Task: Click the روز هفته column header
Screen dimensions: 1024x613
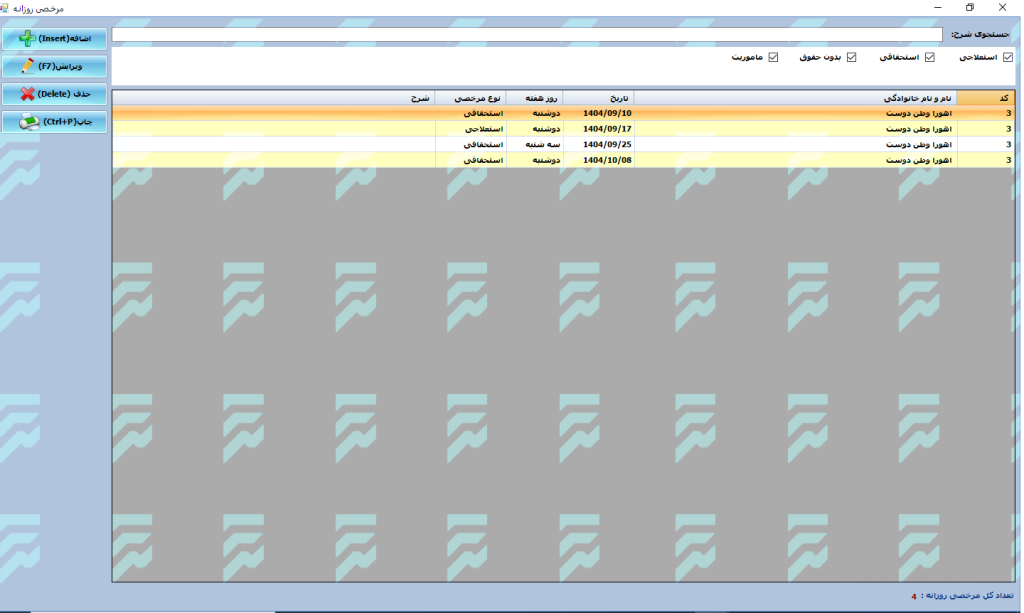Action: [534, 98]
